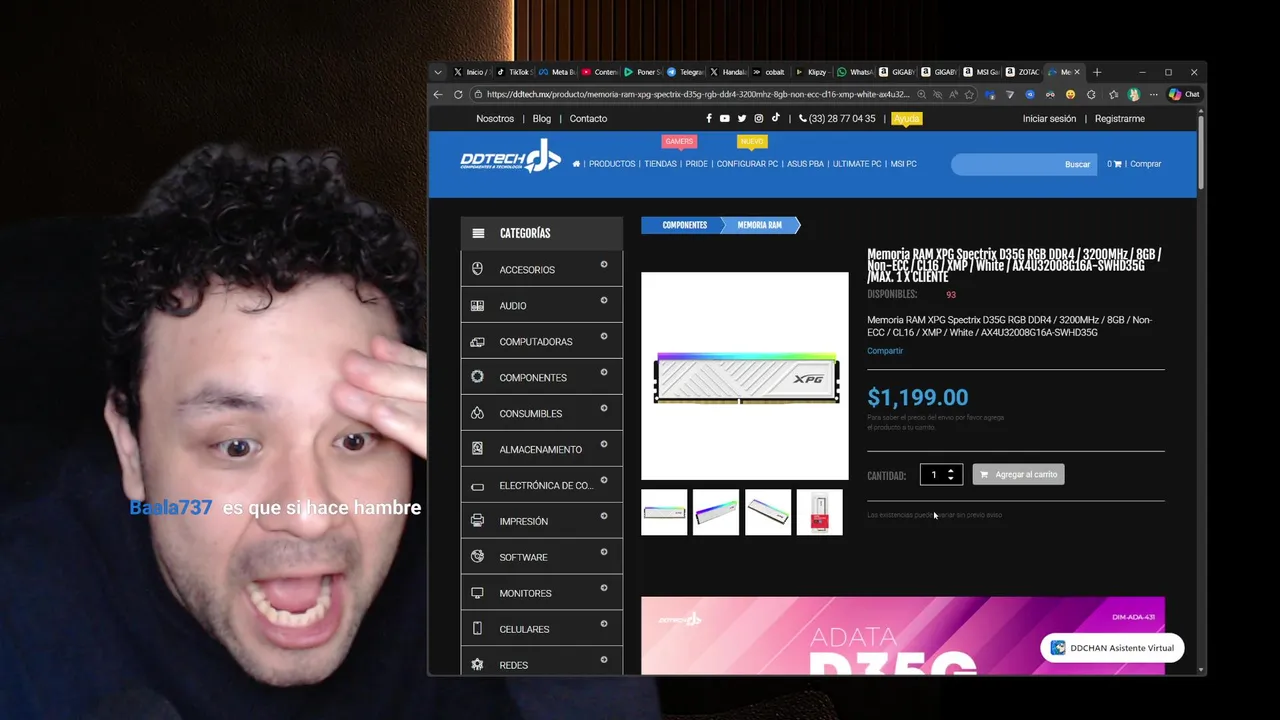Expand the Almacenamiento category
1280x720 pixels.
point(604,445)
